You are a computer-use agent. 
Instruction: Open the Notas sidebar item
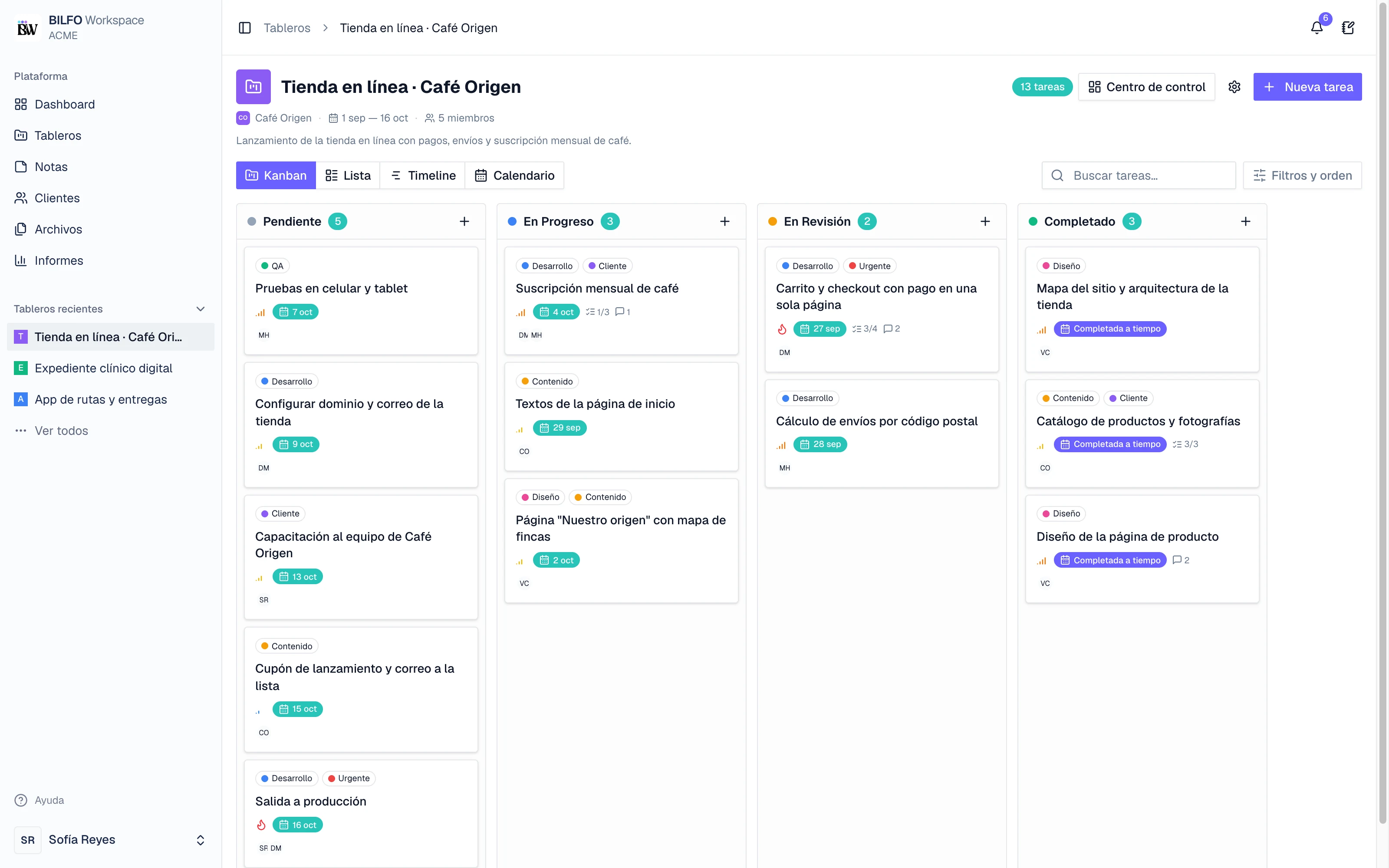pyautogui.click(x=110, y=167)
